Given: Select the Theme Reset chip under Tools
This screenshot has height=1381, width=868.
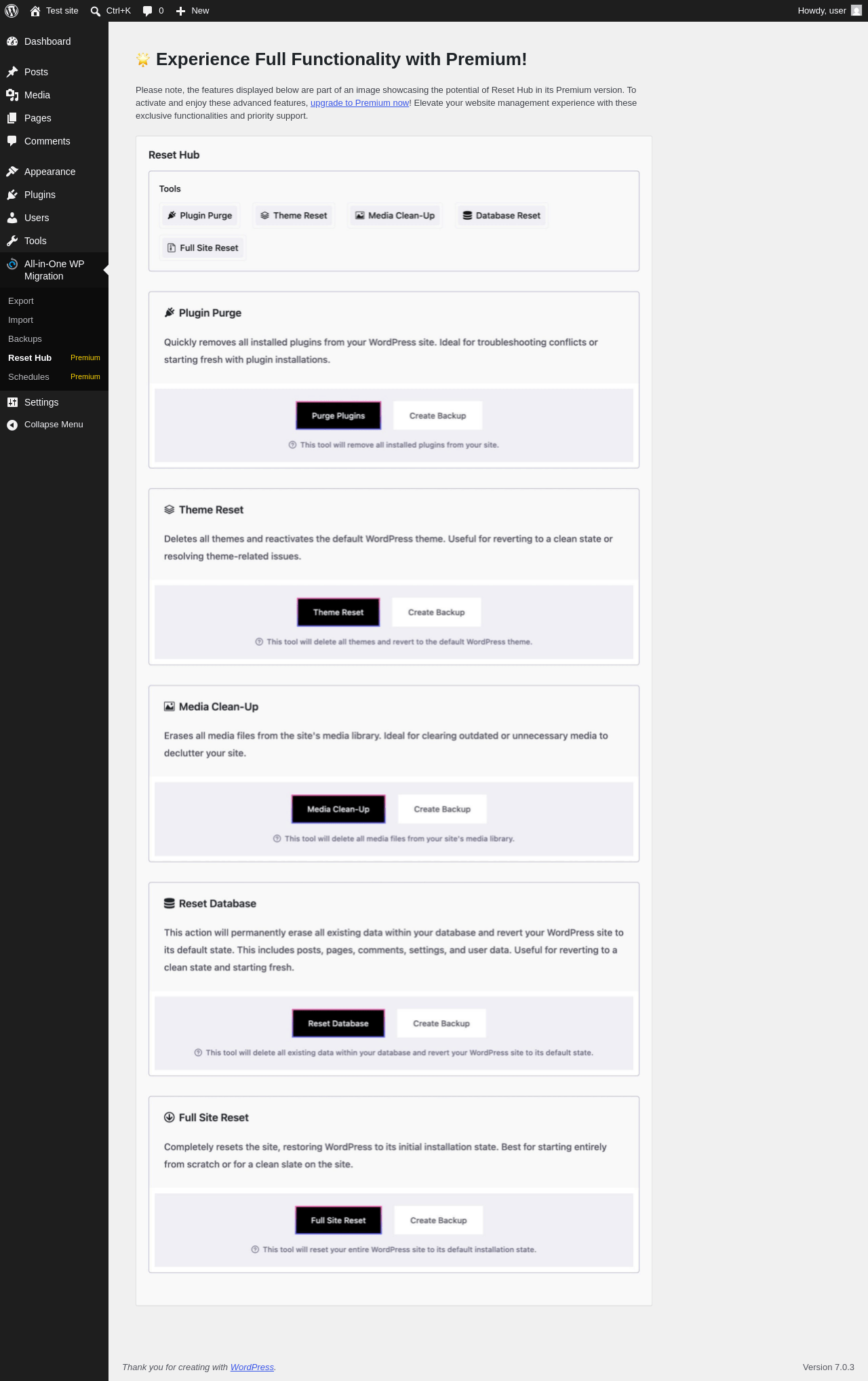Looking at the screenshot, I should point(294,216).
